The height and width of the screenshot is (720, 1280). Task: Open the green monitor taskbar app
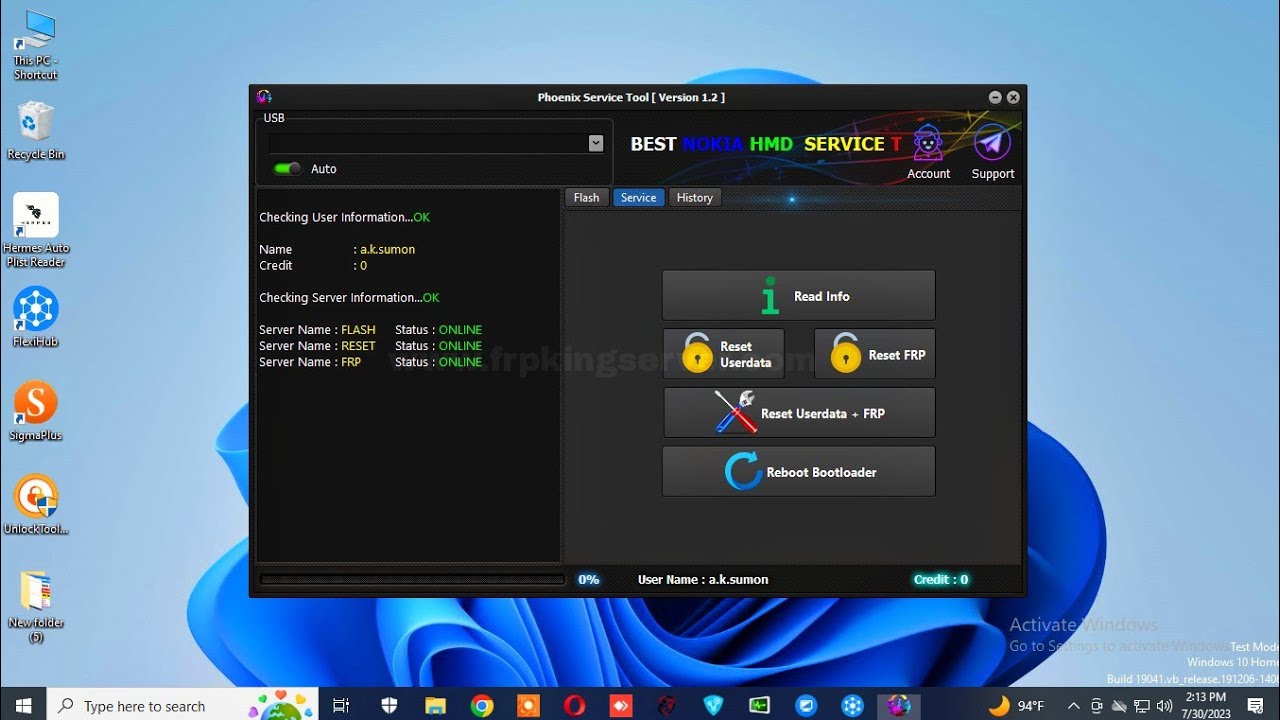[x=759, y=706]
